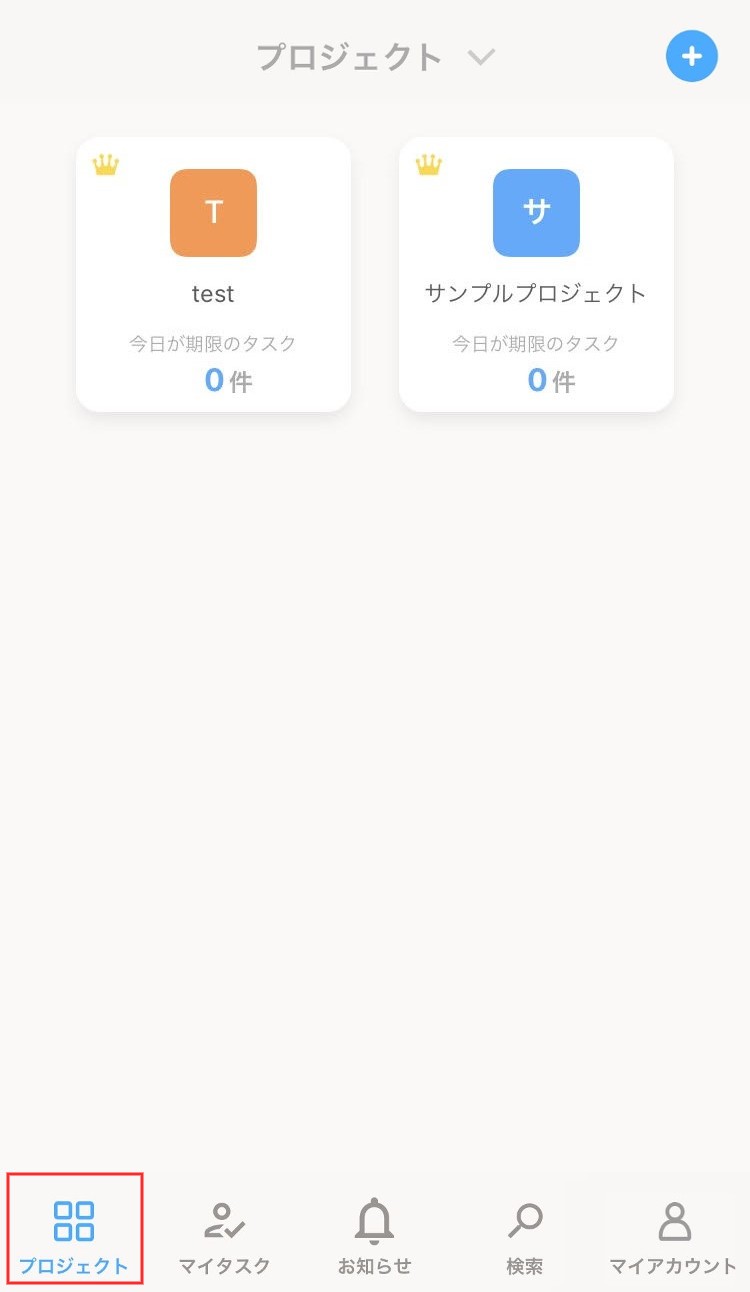Viewport: 750px width, 1292px height.
Task: Click the crown icon on test card
Action: (x=106, y=165)
